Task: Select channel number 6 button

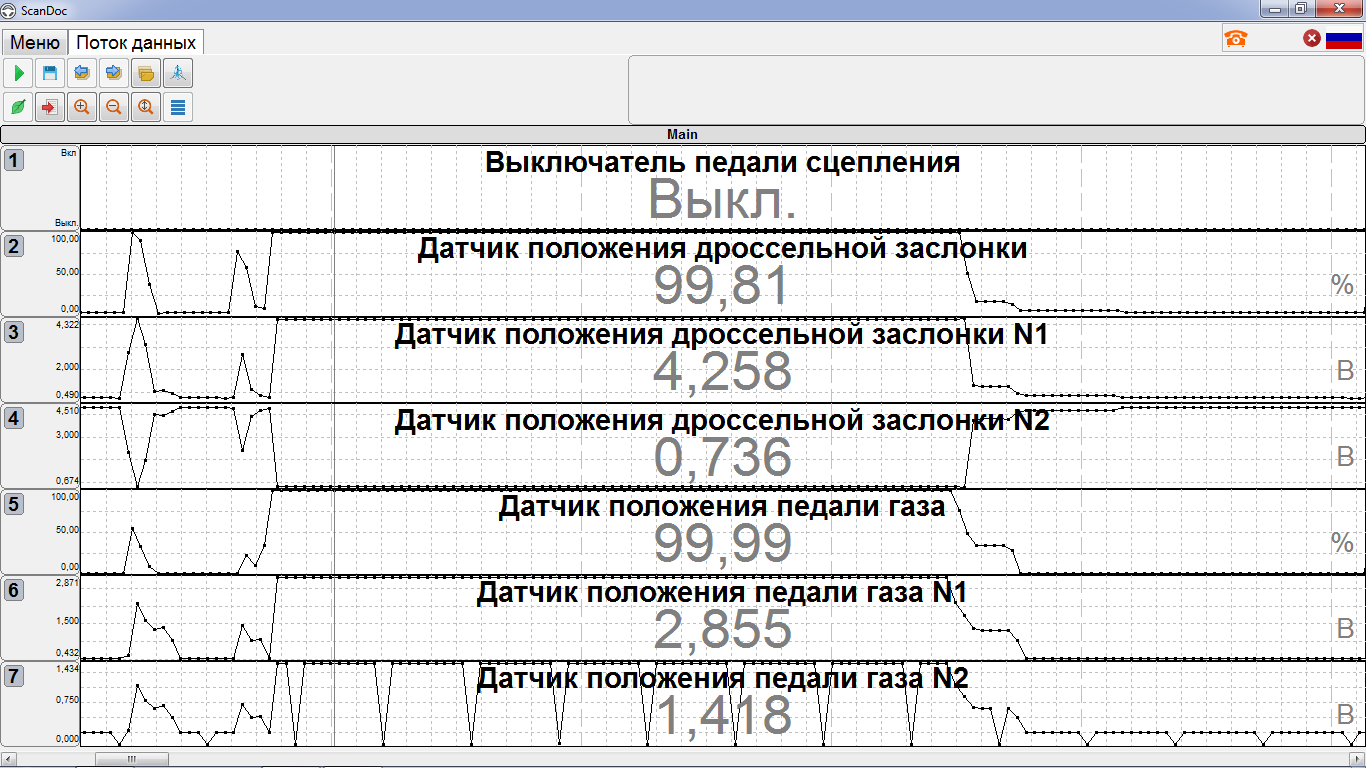Action: tap(14, 590)
